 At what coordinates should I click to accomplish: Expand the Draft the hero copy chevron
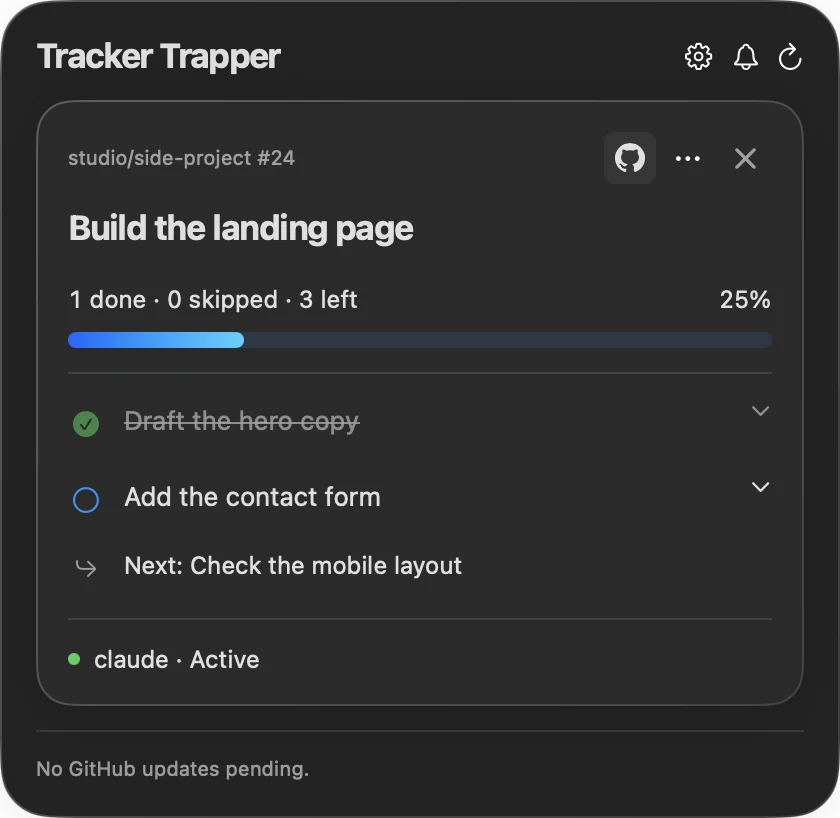pos(760,411)
